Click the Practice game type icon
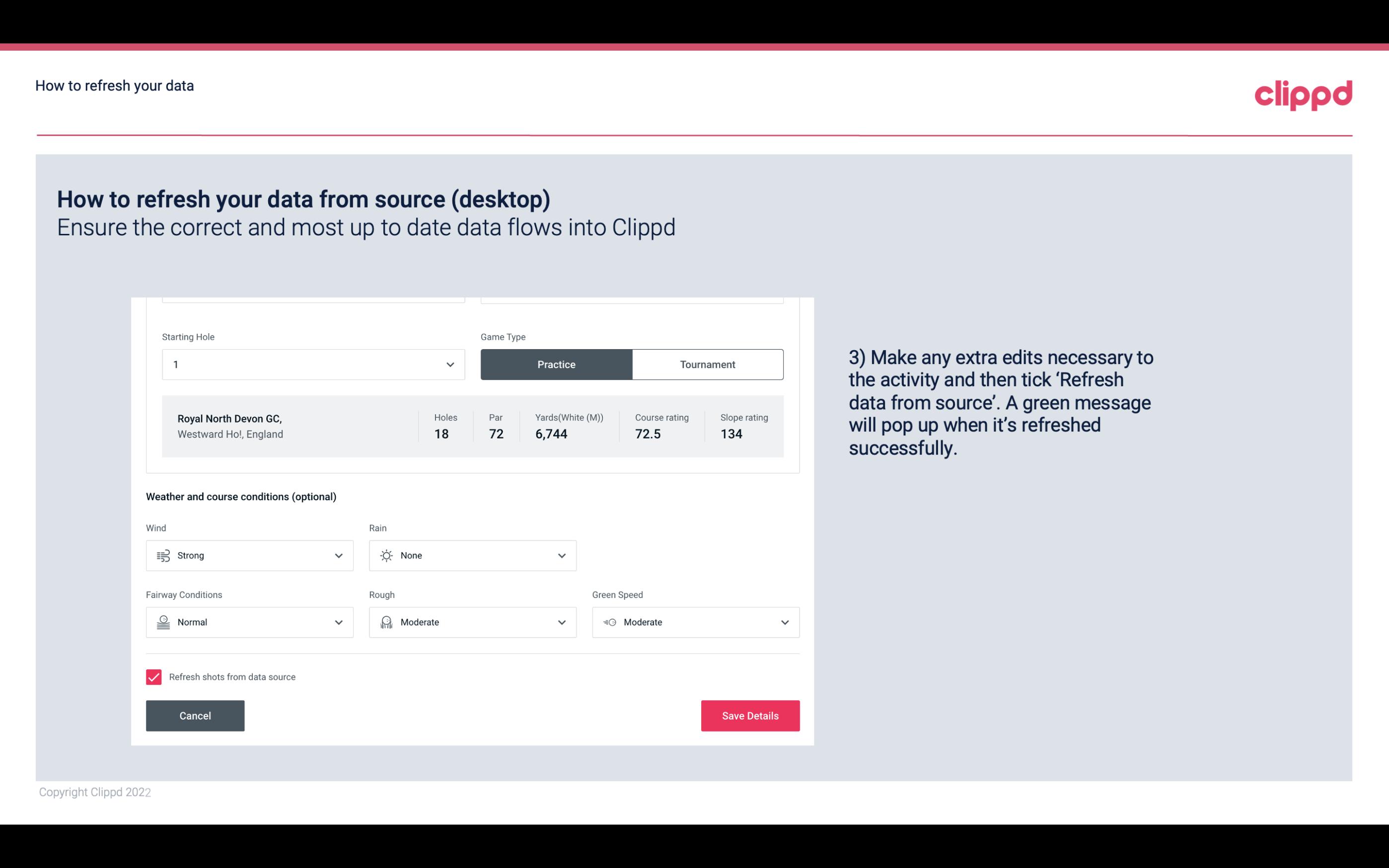This screenshot has height=868, width=1389. click(x=556, y=364)
